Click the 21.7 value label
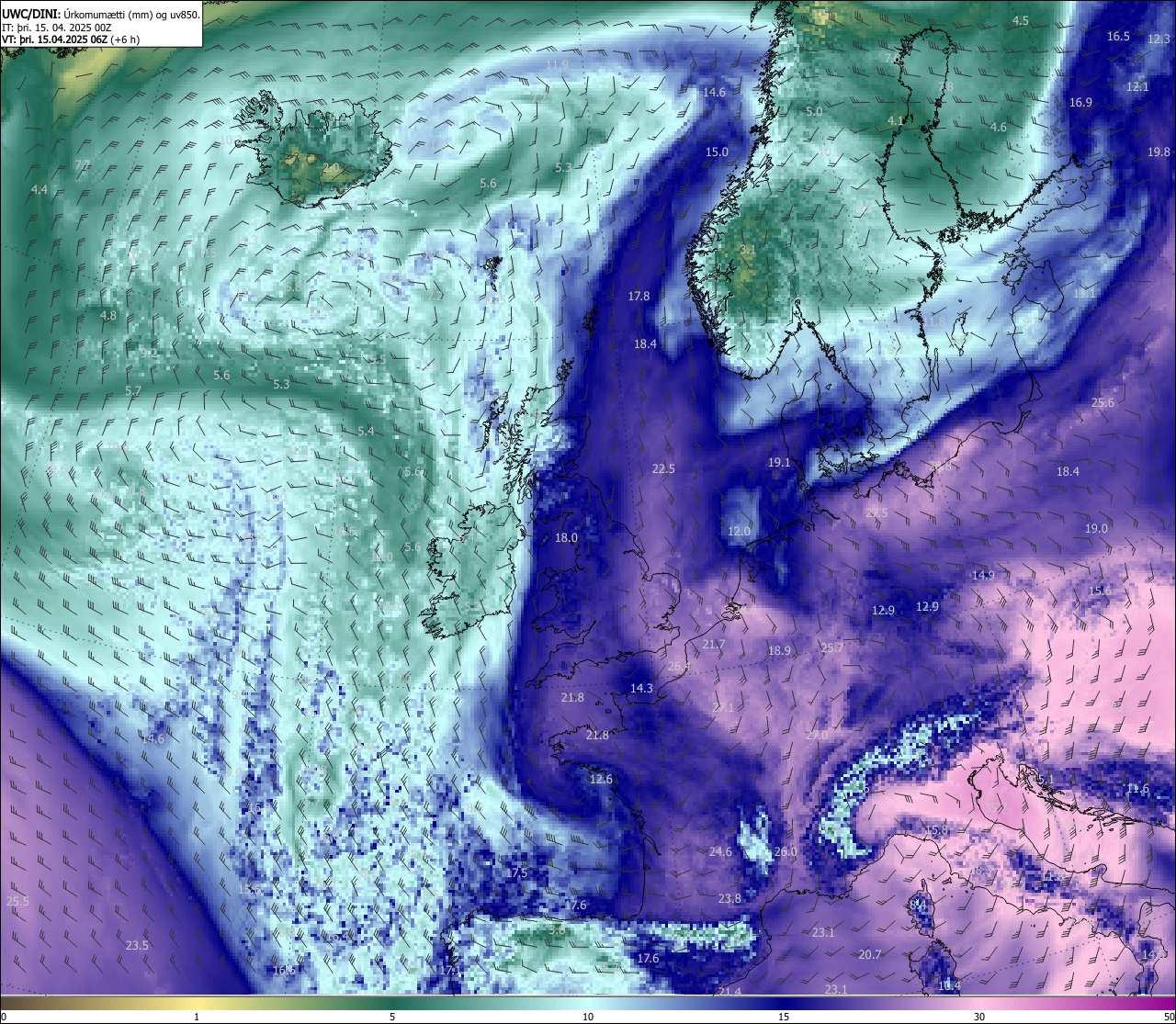Image resolution: width=1176 pixels, height=1024 pixels. 713,645
